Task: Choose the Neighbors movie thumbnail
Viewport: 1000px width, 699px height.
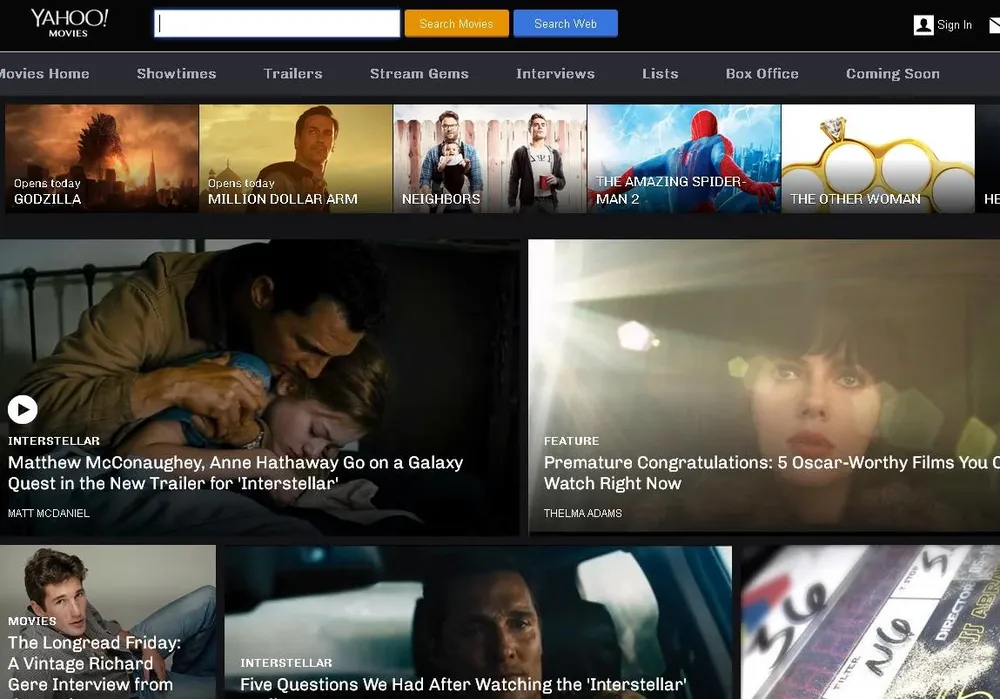Action: (x=490, y=158)
